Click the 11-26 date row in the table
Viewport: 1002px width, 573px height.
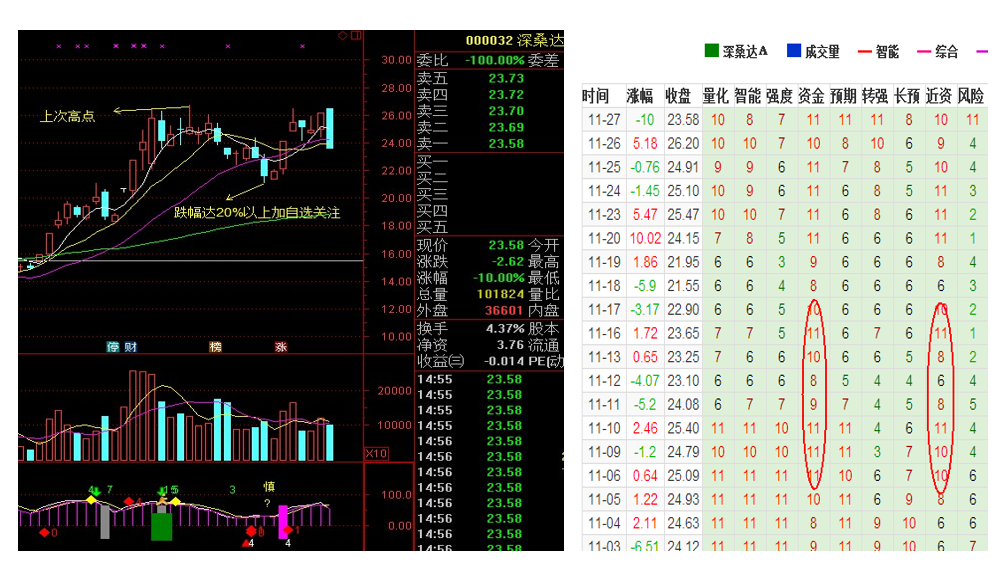pos(604,144)
